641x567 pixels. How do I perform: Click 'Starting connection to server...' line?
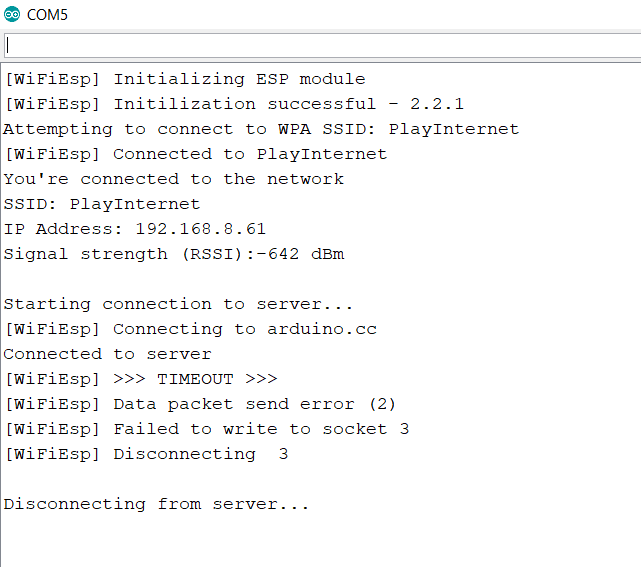[178, 305]
